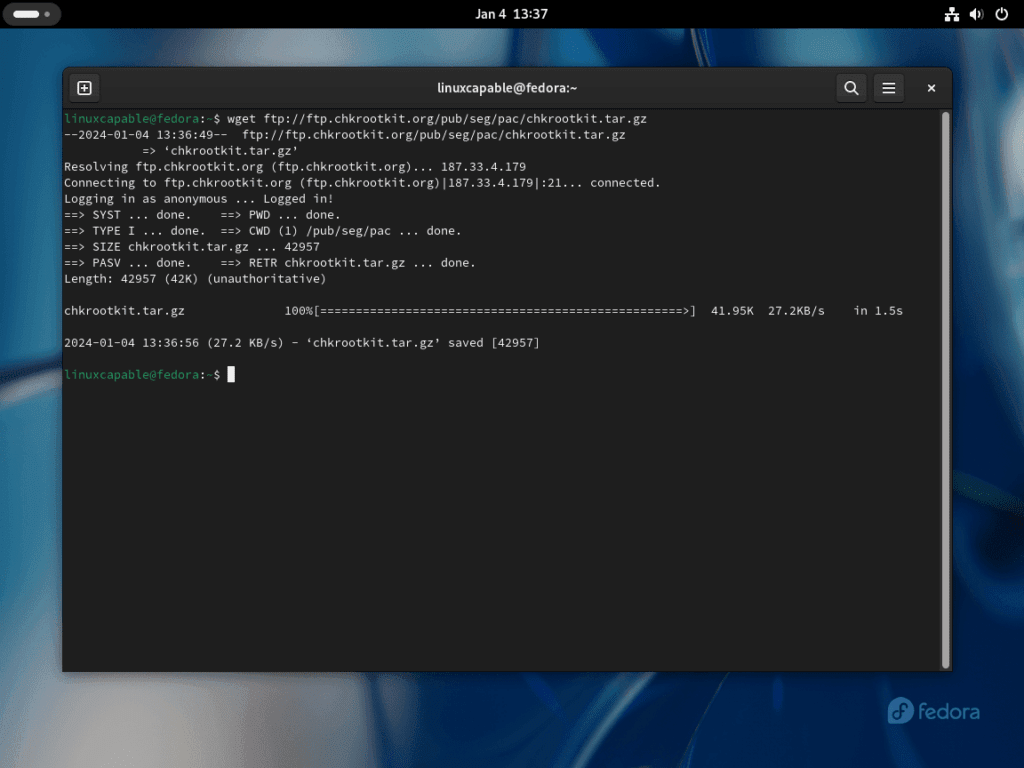Viewport: 1024px width, 768px height.
Task: Click the search magnifier icon
Action: click(x=851, y=88)
